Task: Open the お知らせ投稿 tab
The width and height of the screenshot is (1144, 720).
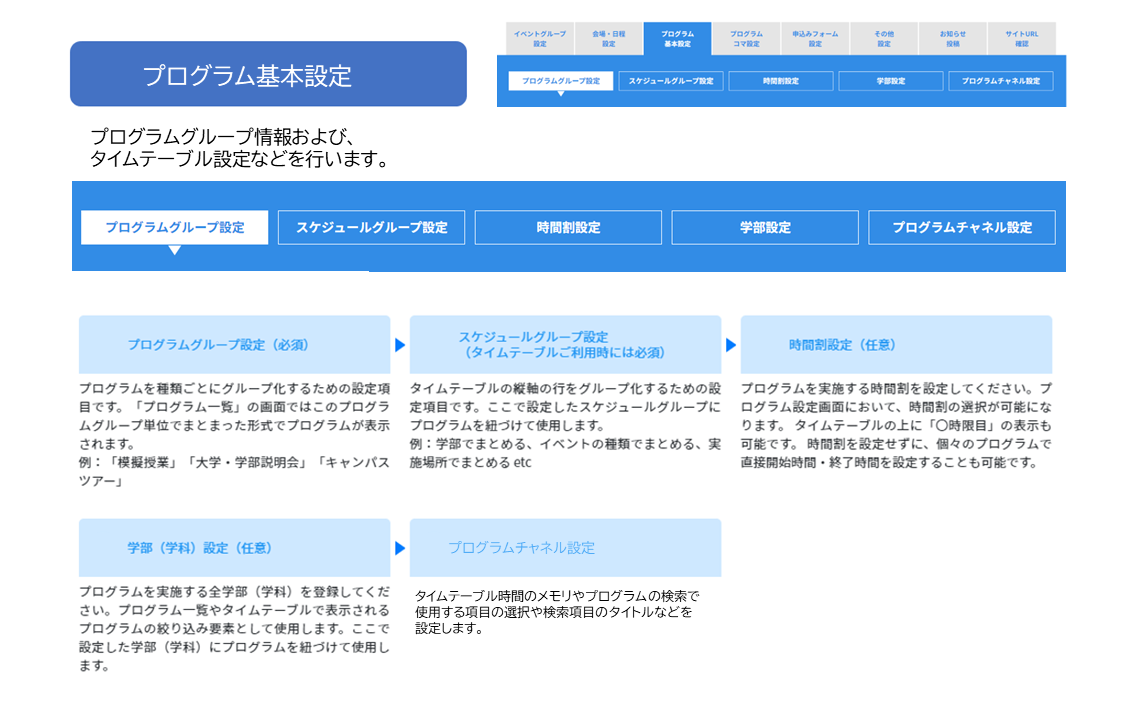Action: point(953,39)
